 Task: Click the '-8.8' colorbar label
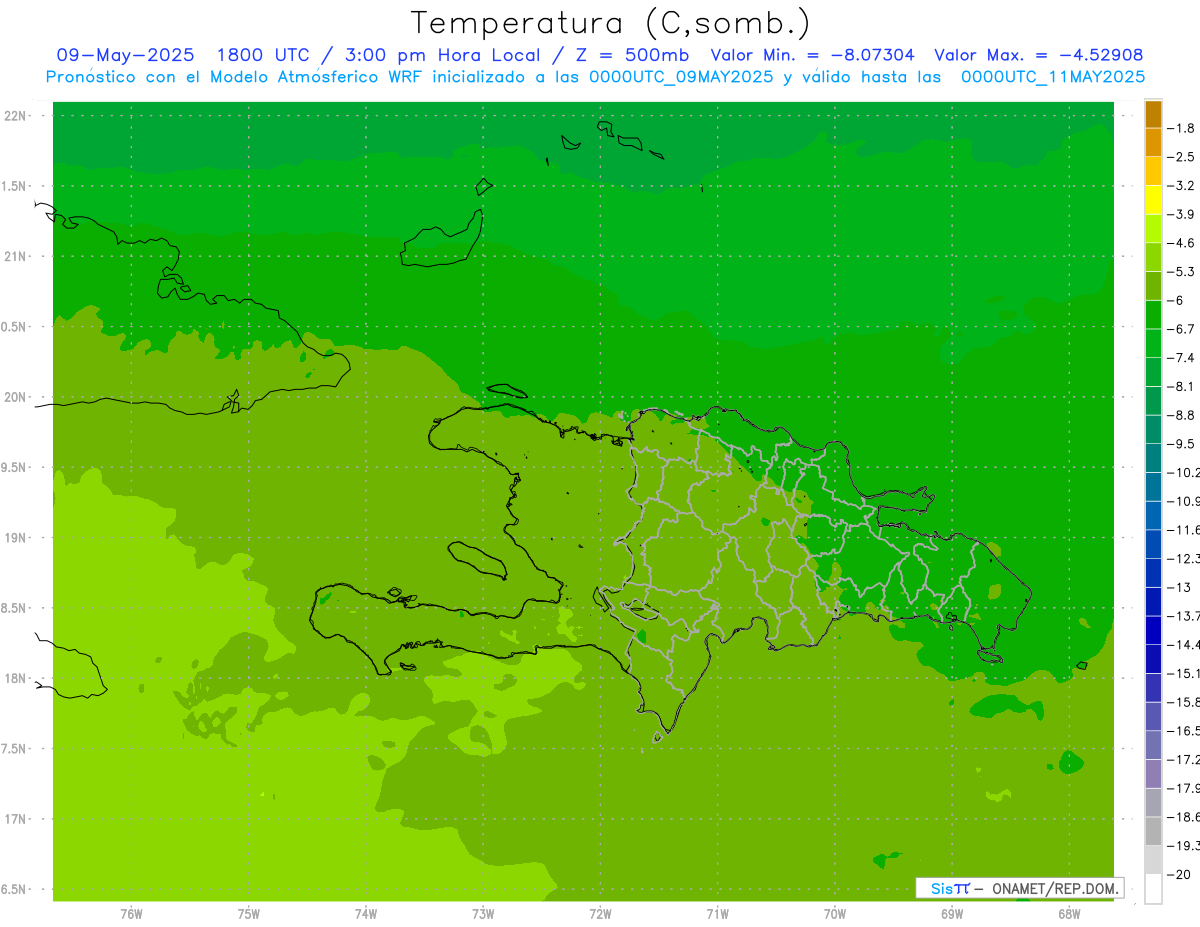pyautogui.click(x=1181, y=415)
